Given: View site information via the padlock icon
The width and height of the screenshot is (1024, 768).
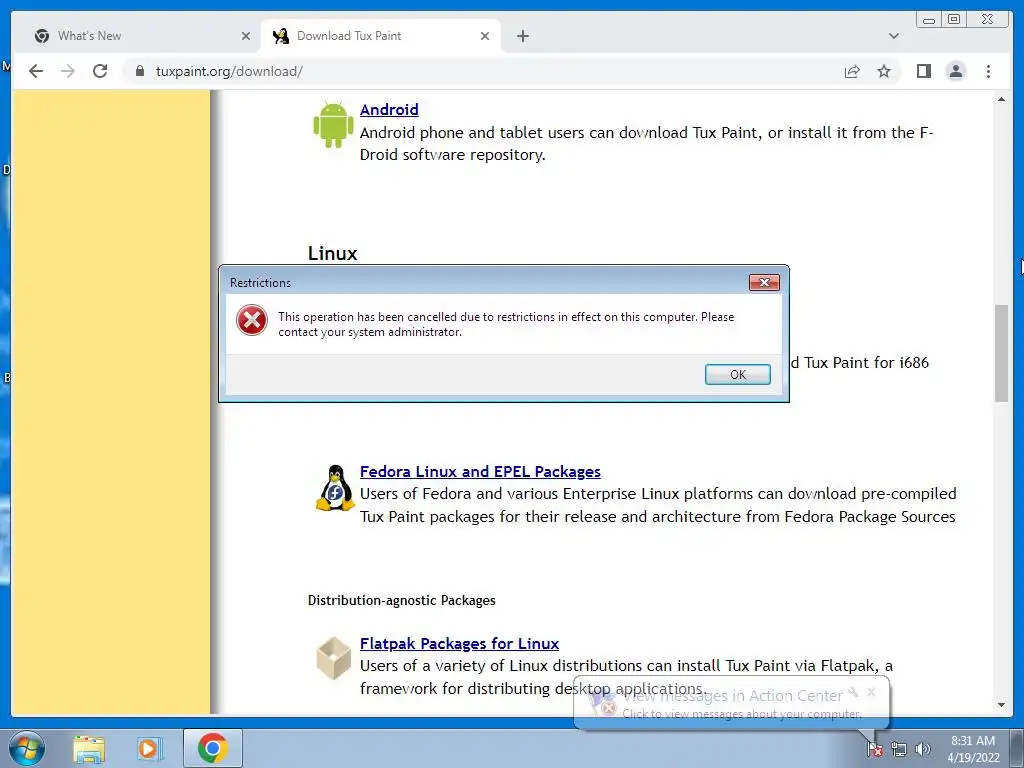Looking at the screenshot, I should click(x=140, y=71).
